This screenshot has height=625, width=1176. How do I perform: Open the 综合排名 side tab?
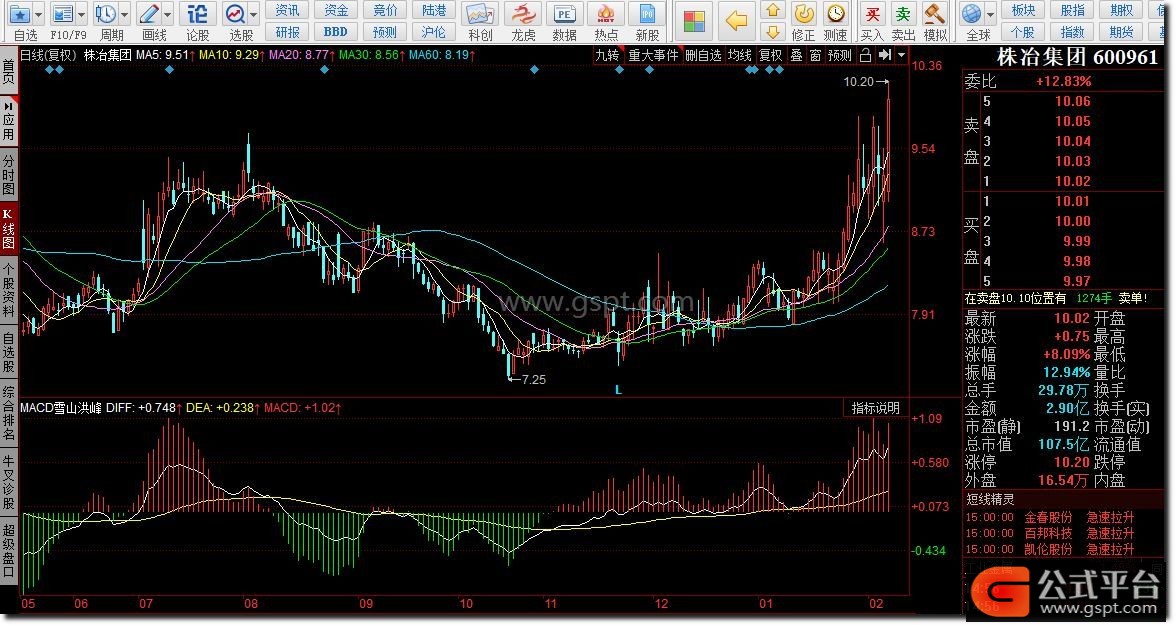click(x=8, y=414)
